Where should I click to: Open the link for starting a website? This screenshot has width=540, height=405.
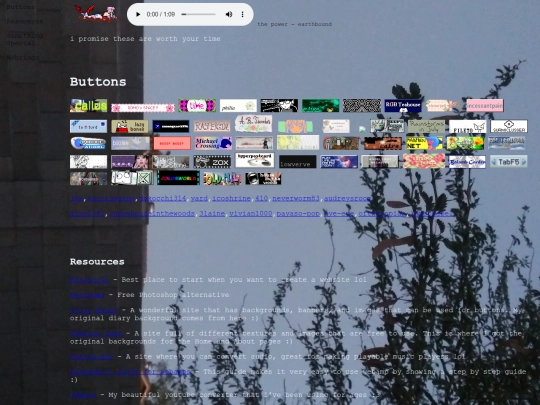coord(89,280)
